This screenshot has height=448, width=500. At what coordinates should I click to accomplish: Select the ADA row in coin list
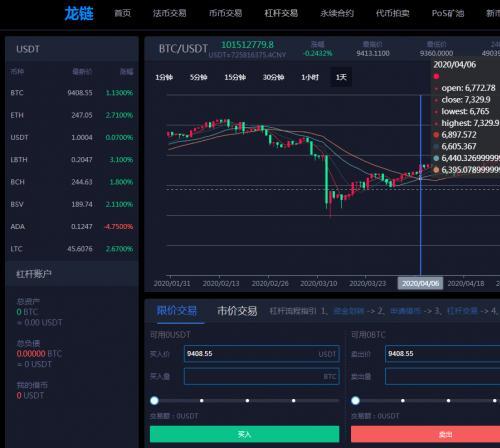72,227
